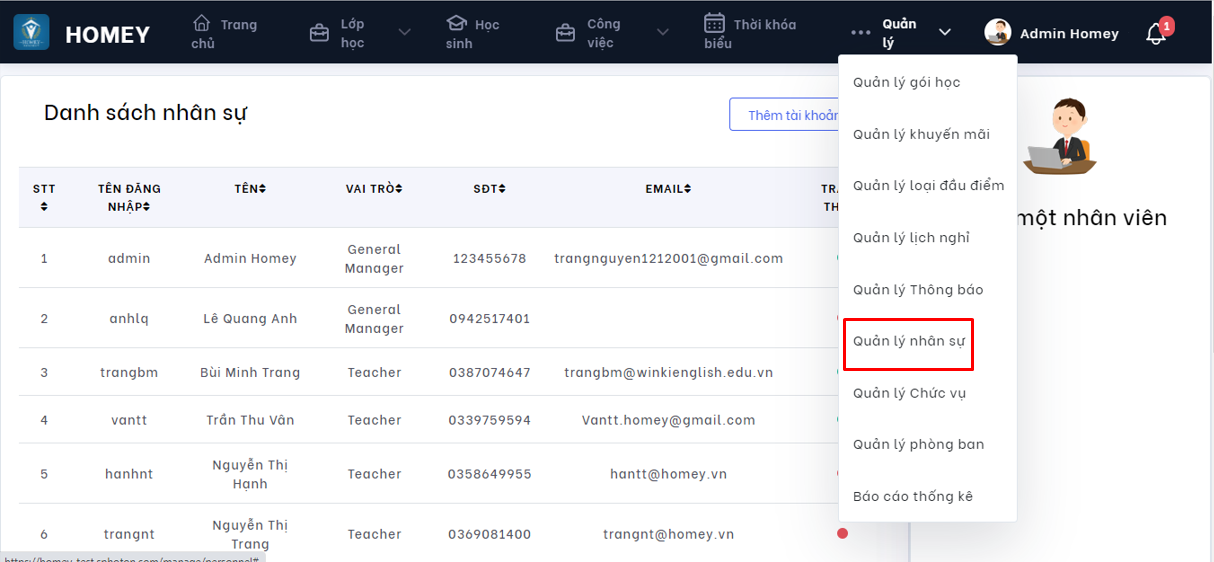Click the HOMEY logo icon
Viewport: 1214px width, 562px height.
[31, 32]
